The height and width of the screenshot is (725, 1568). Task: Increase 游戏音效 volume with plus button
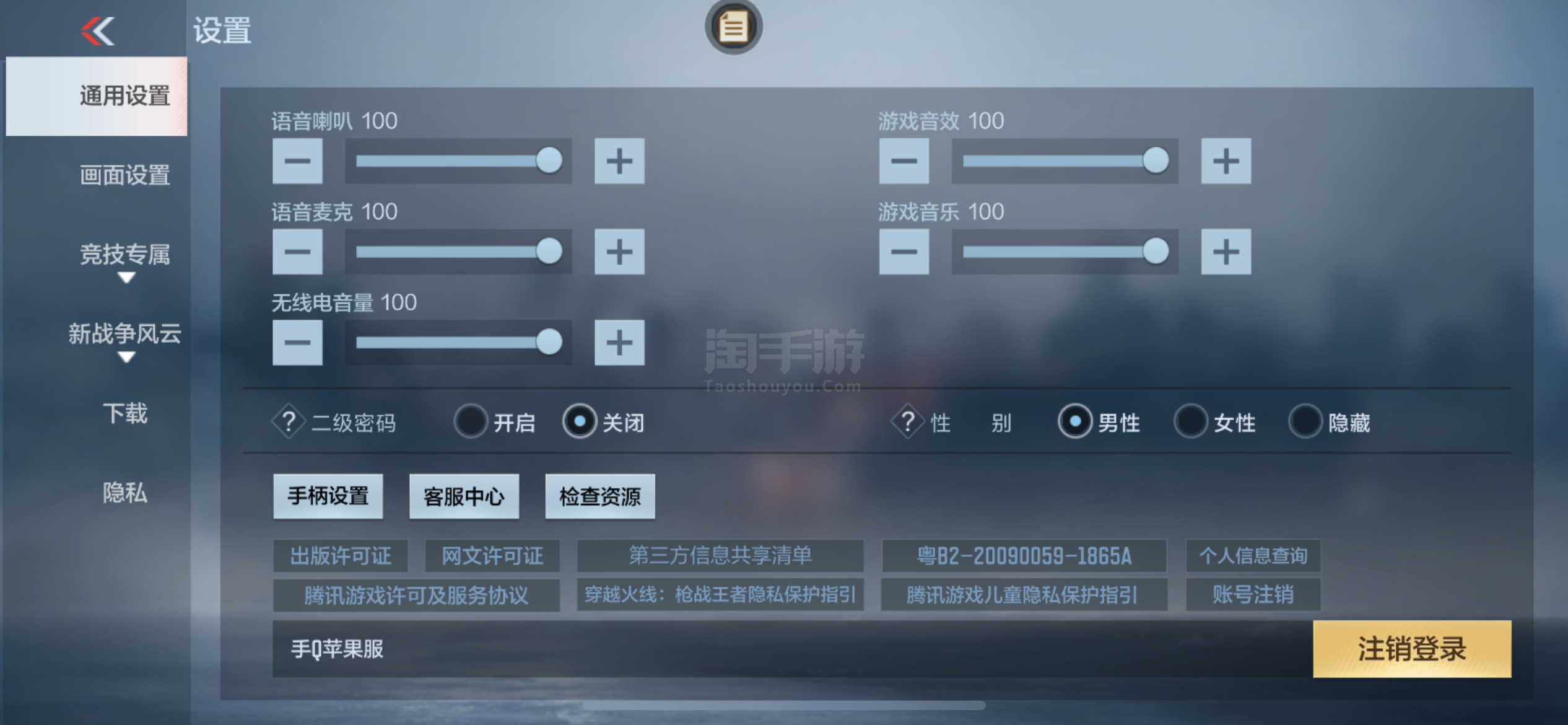tap(1226, 161)
